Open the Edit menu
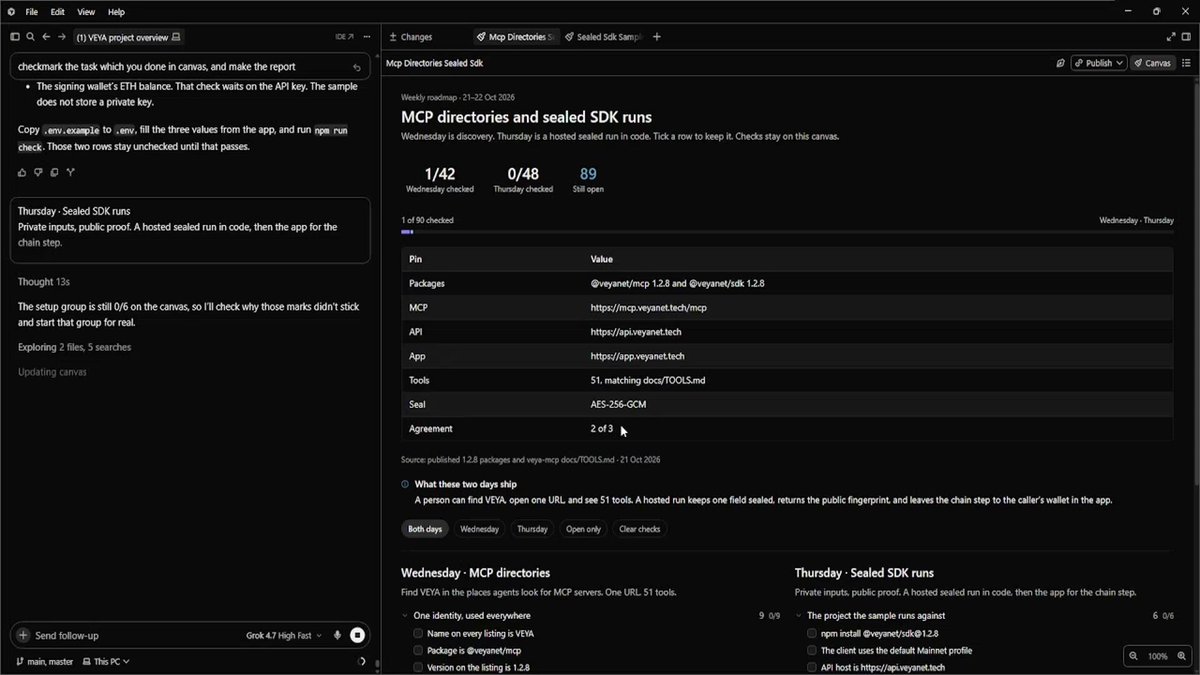Screen dimensions: 1200x675 (x=58, y=12)
